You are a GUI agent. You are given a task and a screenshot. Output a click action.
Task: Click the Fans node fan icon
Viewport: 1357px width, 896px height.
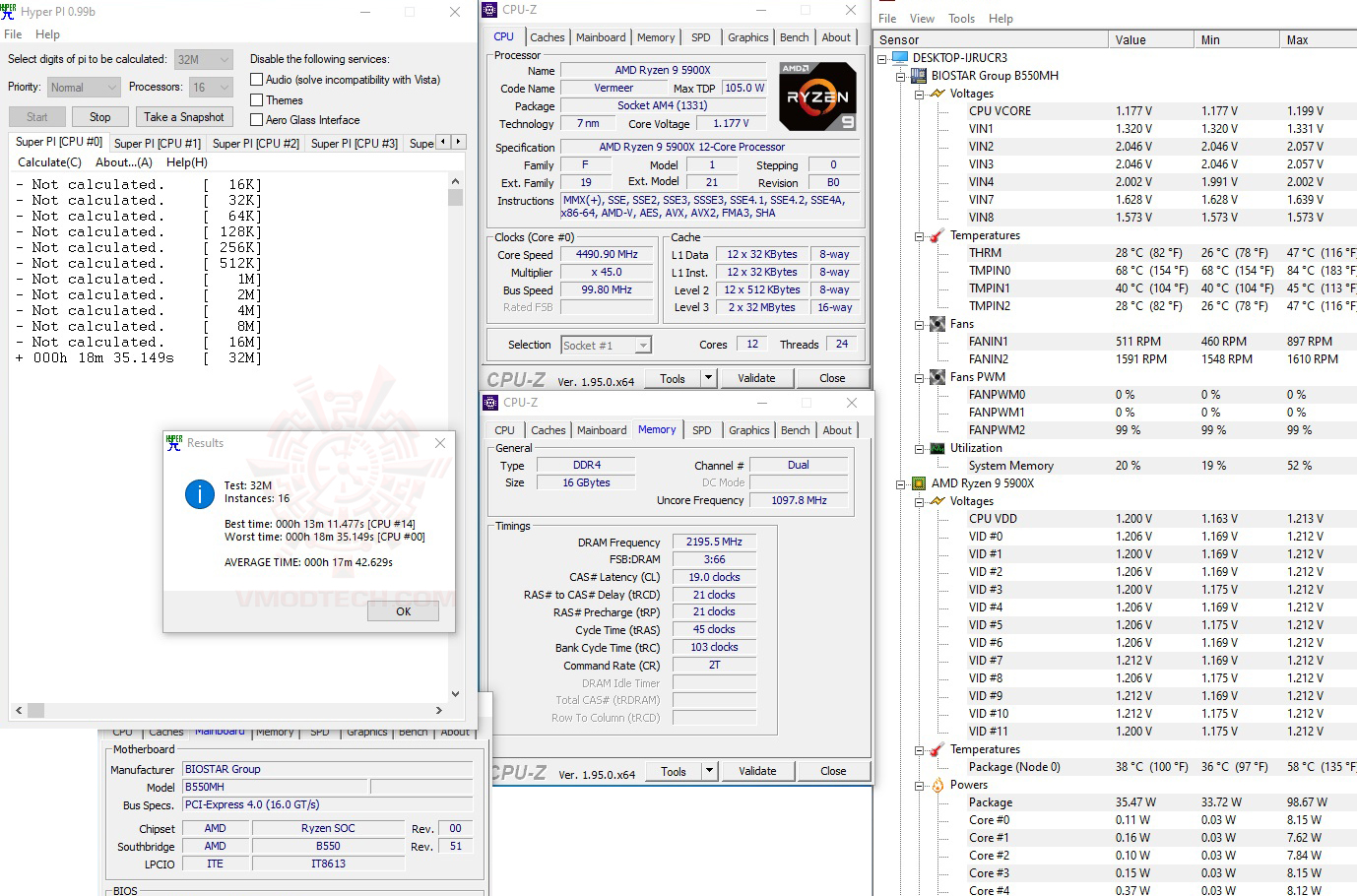coord(937,324)
